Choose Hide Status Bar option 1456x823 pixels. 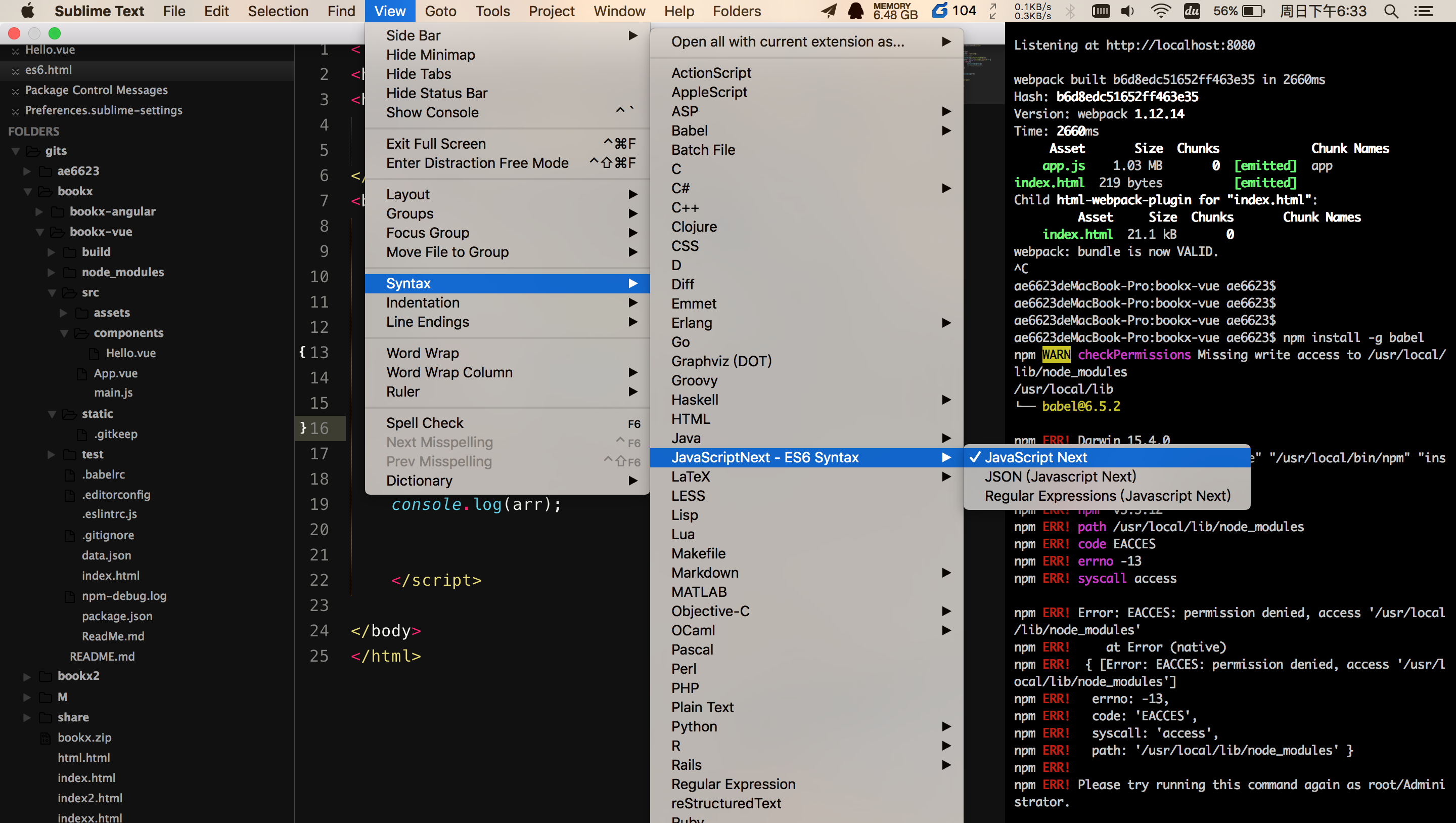tap(507, 94)
